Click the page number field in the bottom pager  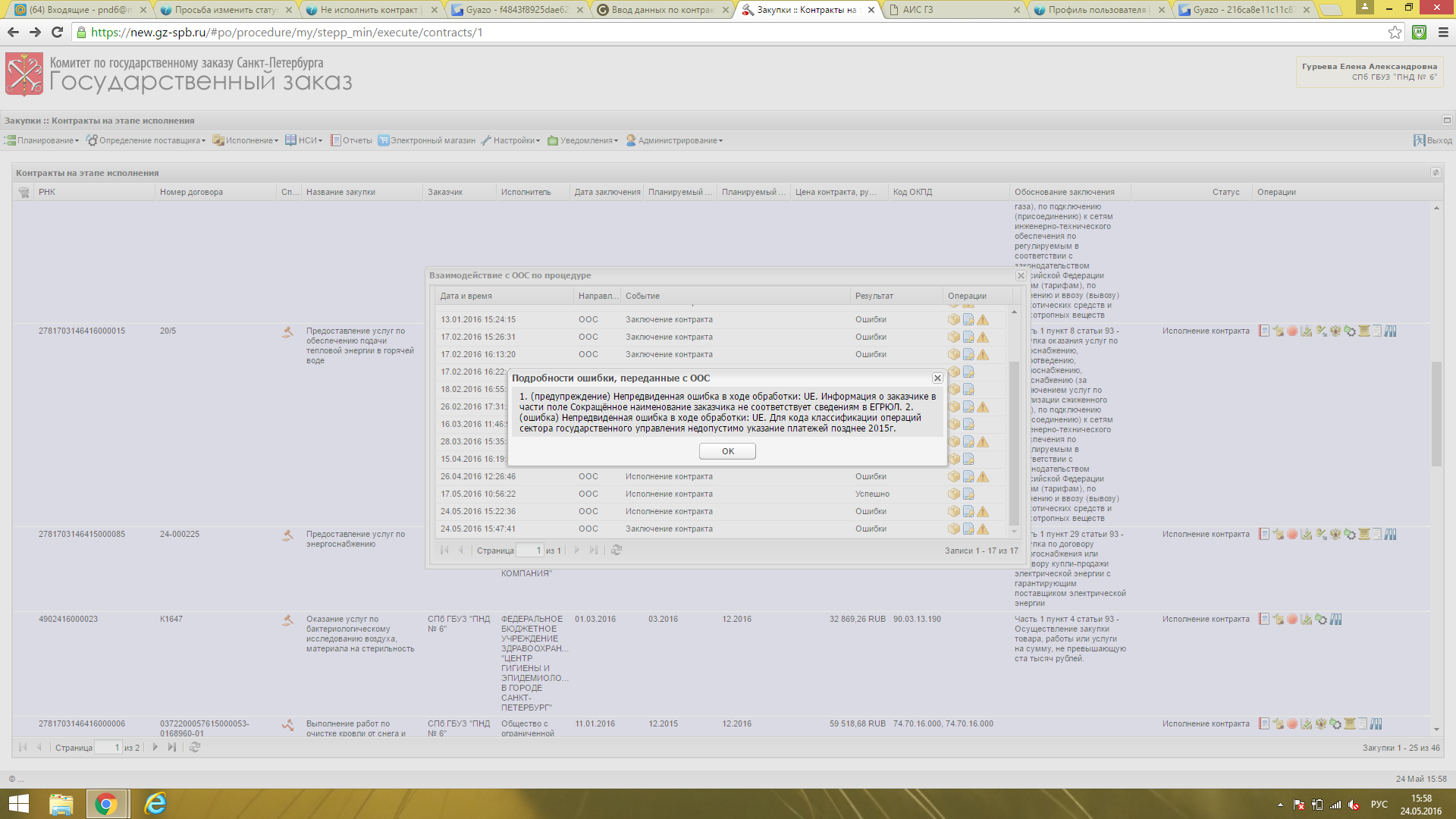(x=108, y=748)
